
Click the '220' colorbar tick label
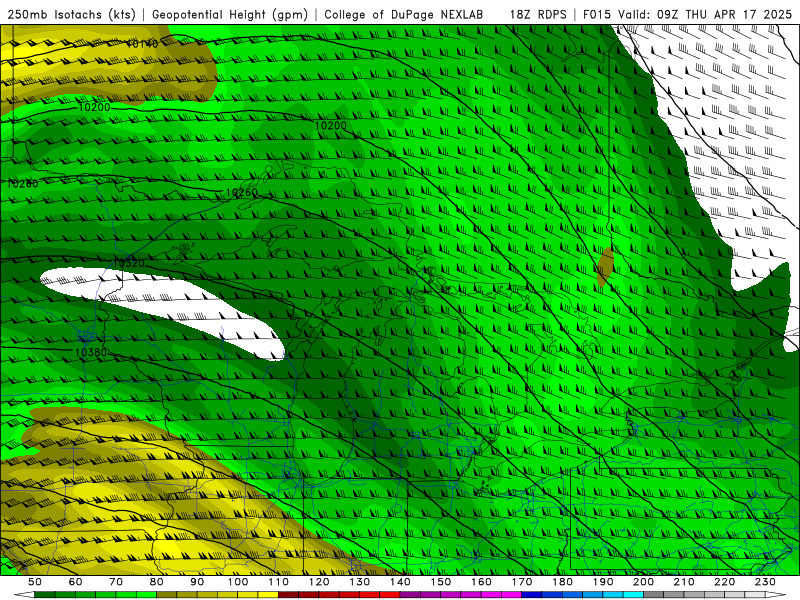[724, 582]
